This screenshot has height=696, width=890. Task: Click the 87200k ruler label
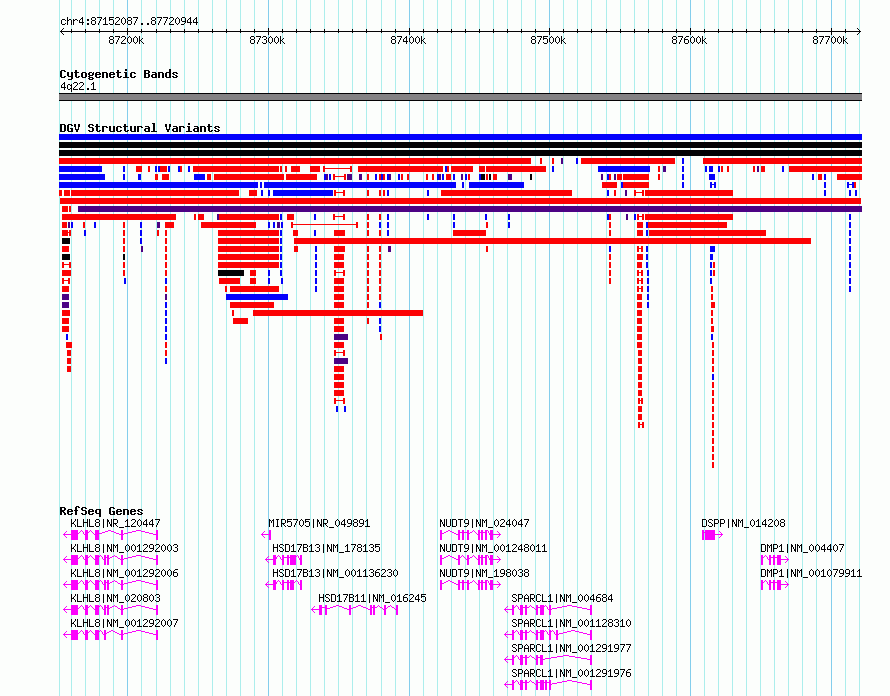(126, 40)
